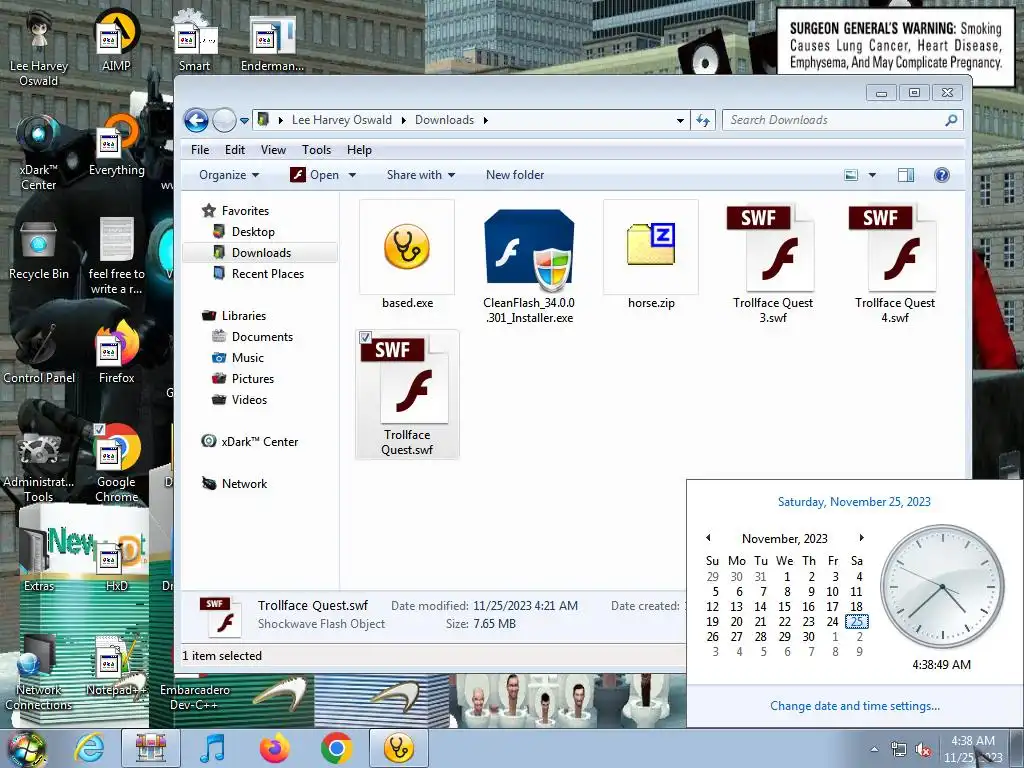Viewport: 1024px width, 768px height.
Task: Click the Windows Start orb
Action: (x=27, y=748)
